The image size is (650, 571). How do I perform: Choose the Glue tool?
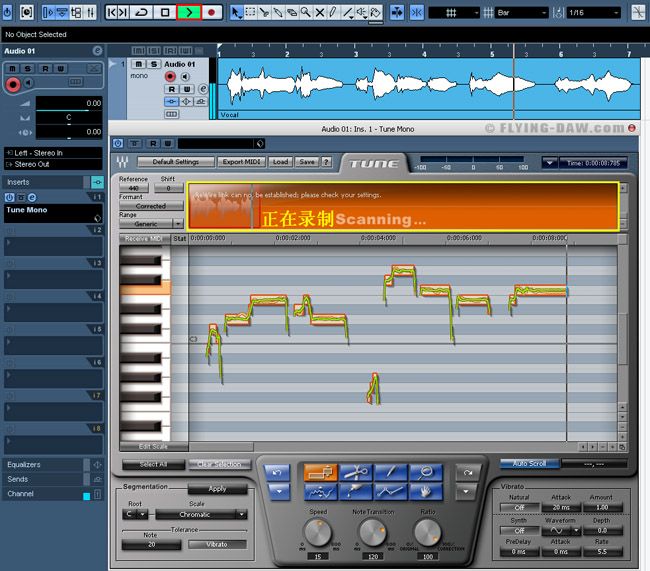(278, 12)
